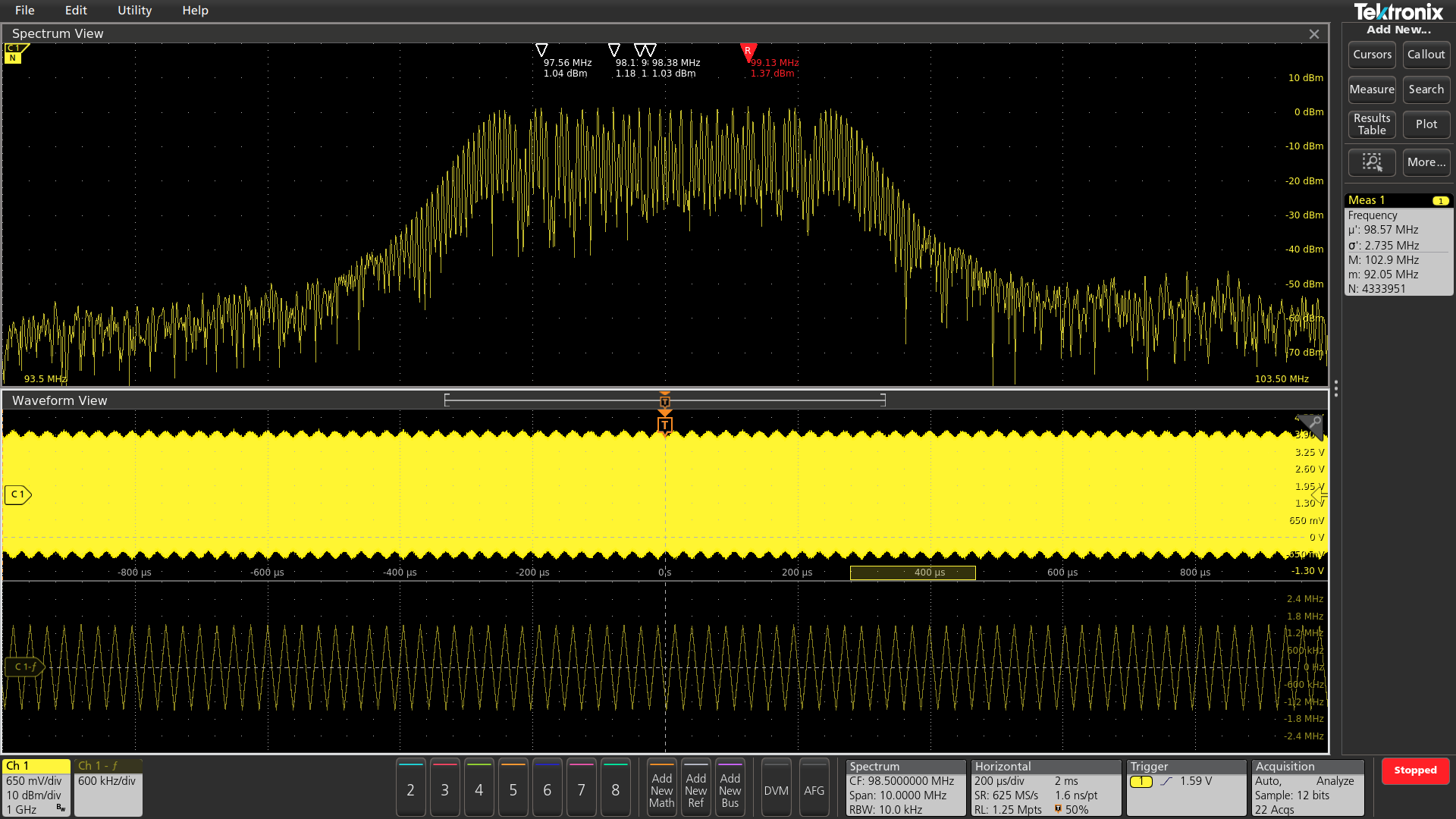The height and width of the screenshot is (819, 1456).
Task: Click Add New Math
Action: pos(661,787)
